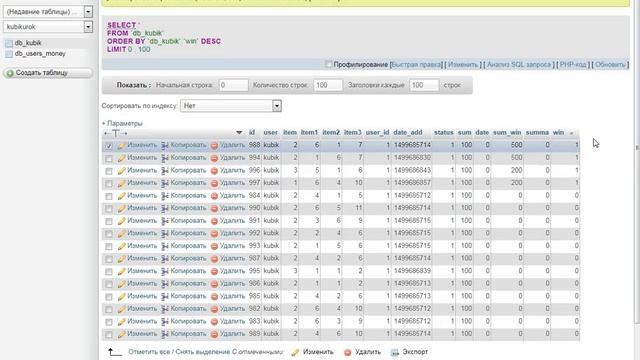Sort by the sum_win column header
This screenshot has width=640, height=360.
pos(507,133)
